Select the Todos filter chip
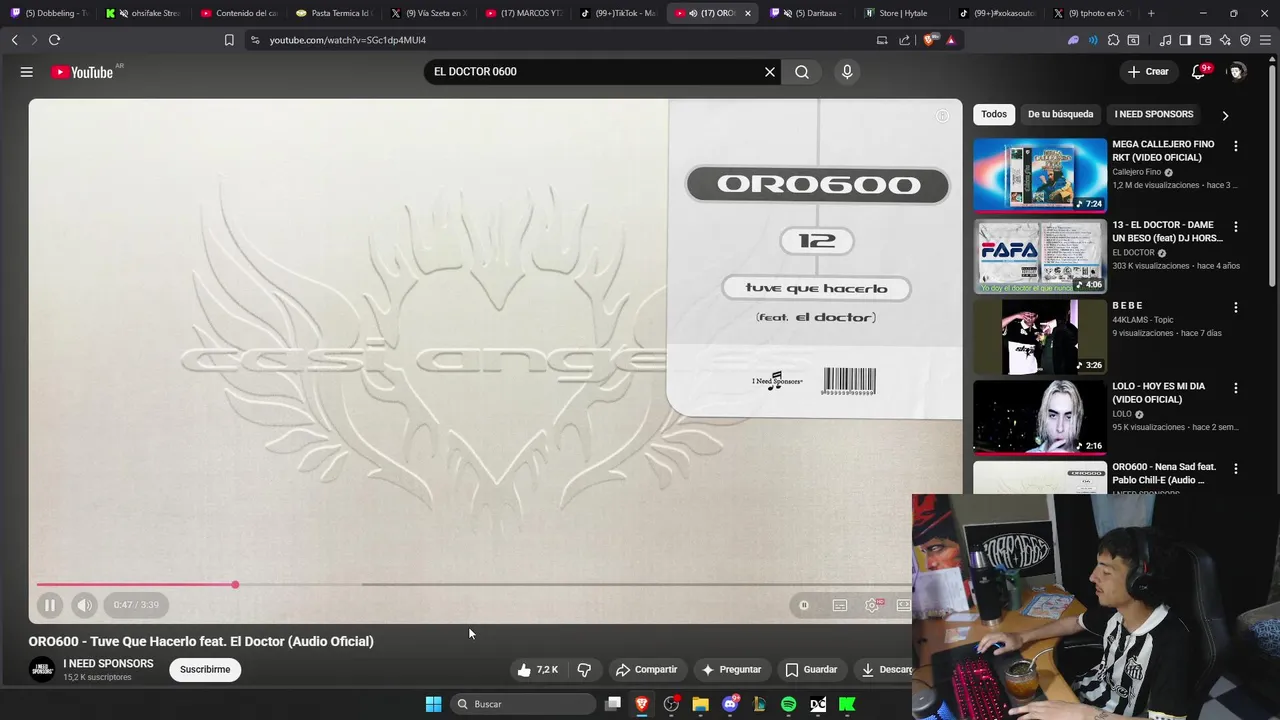 click(994, 114)
